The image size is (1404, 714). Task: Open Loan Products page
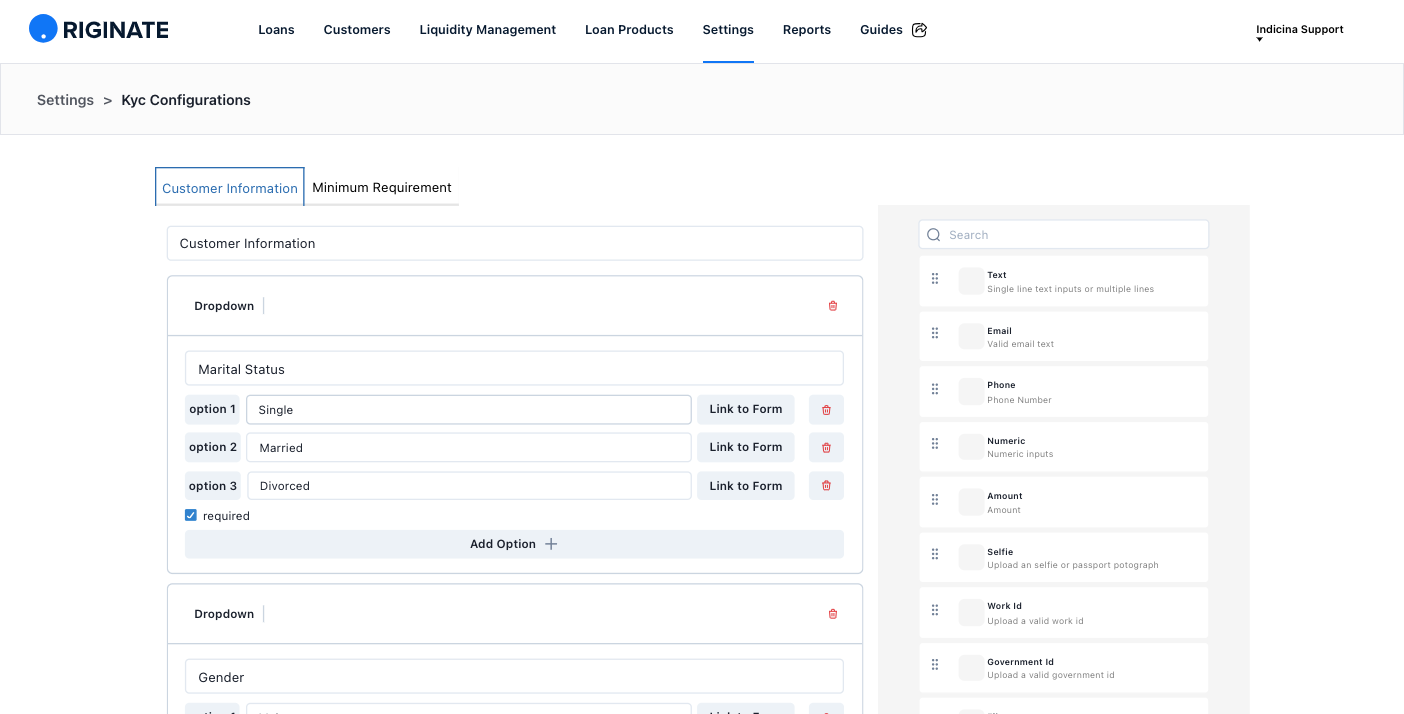629,30
